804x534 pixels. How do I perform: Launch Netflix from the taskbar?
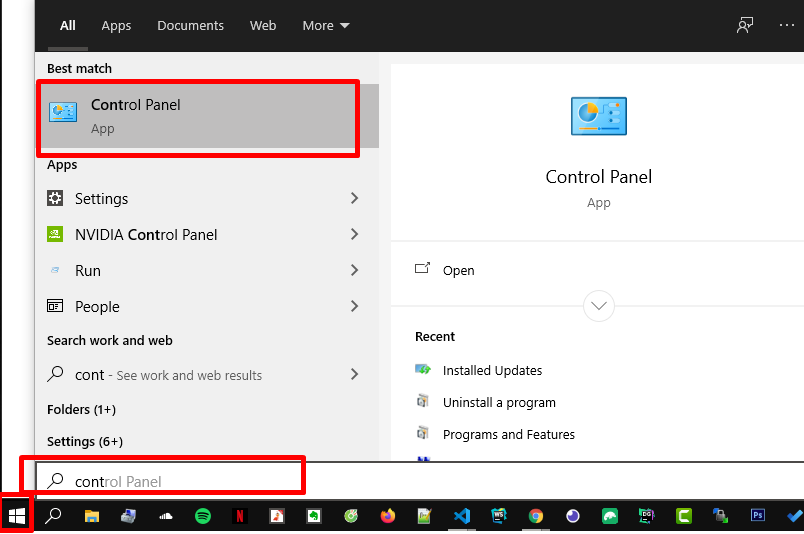point(239,516)
